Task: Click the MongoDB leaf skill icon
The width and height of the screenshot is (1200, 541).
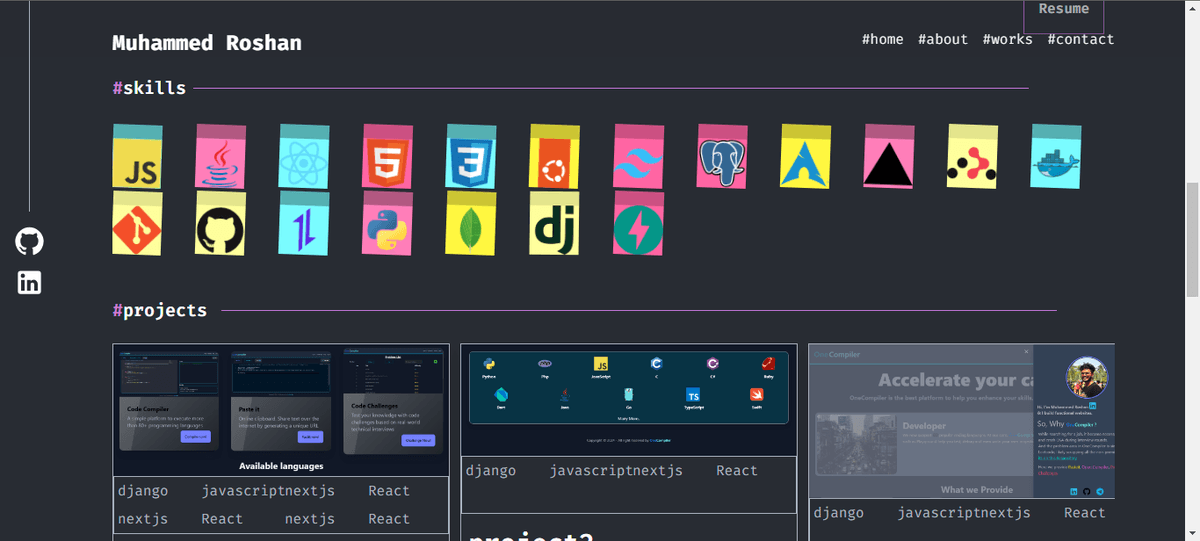Action: (471, 223)
